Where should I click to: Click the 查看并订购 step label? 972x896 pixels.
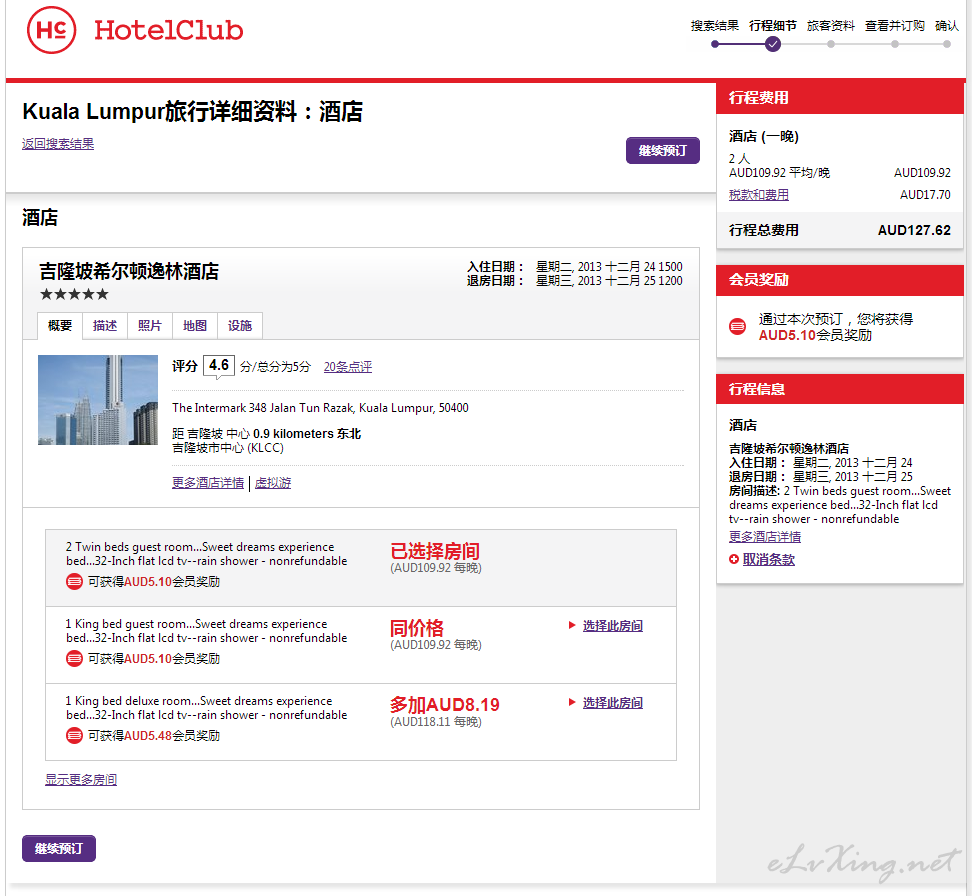(x=895, y=25)
